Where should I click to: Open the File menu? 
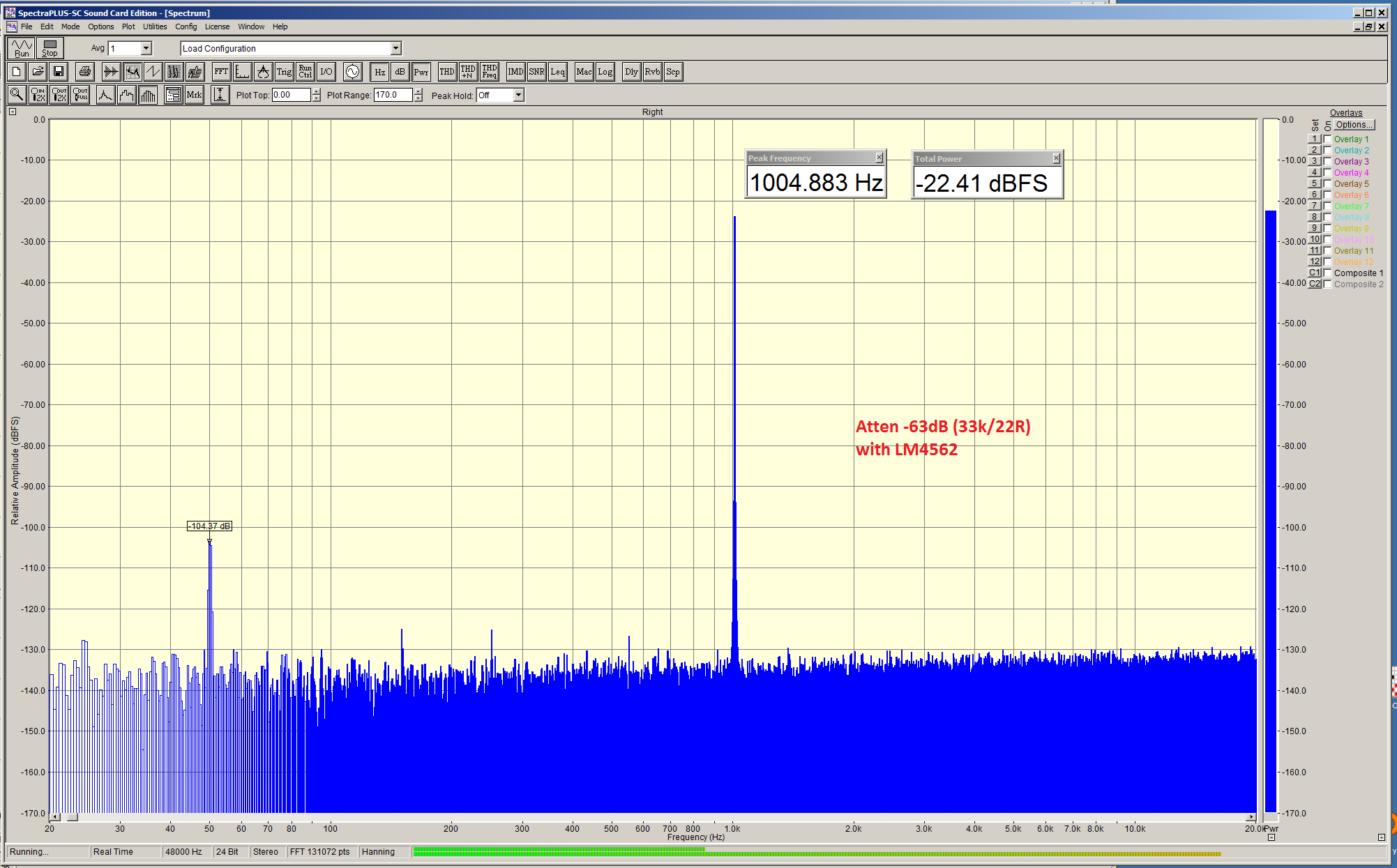pyautogui.click(x=27, y=26)
